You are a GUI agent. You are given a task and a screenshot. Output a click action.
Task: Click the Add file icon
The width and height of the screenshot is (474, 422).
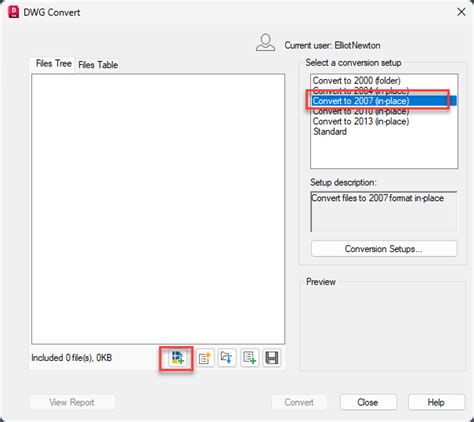pyautogui.click(x=177, y=358)
